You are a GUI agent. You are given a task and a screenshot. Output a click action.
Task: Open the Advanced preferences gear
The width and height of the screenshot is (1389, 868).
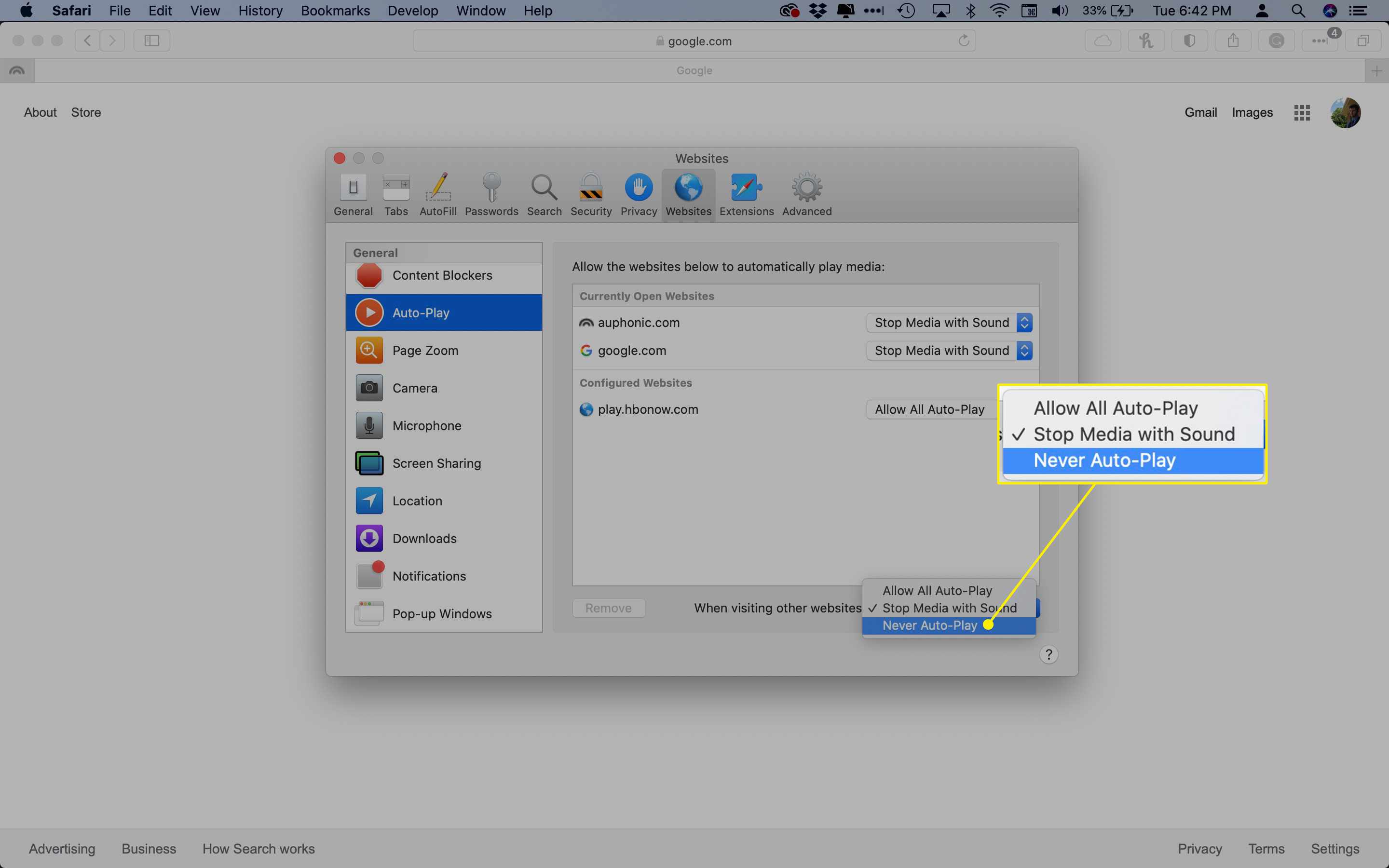806,195
